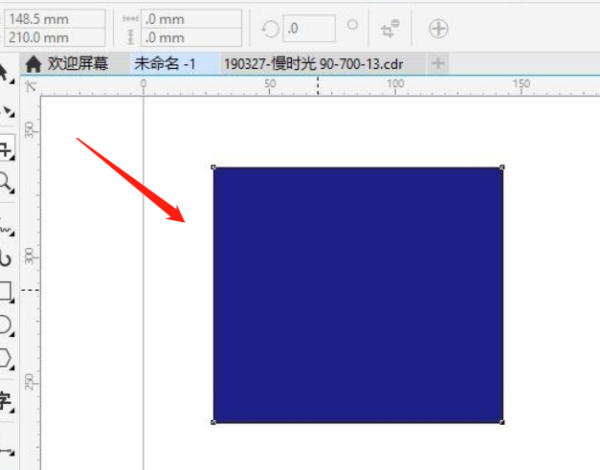Image resolution: width=600 pixels, height=470 pixels.
Task: Click the top-right corner node of rectangle
Action: click(502, 167)
